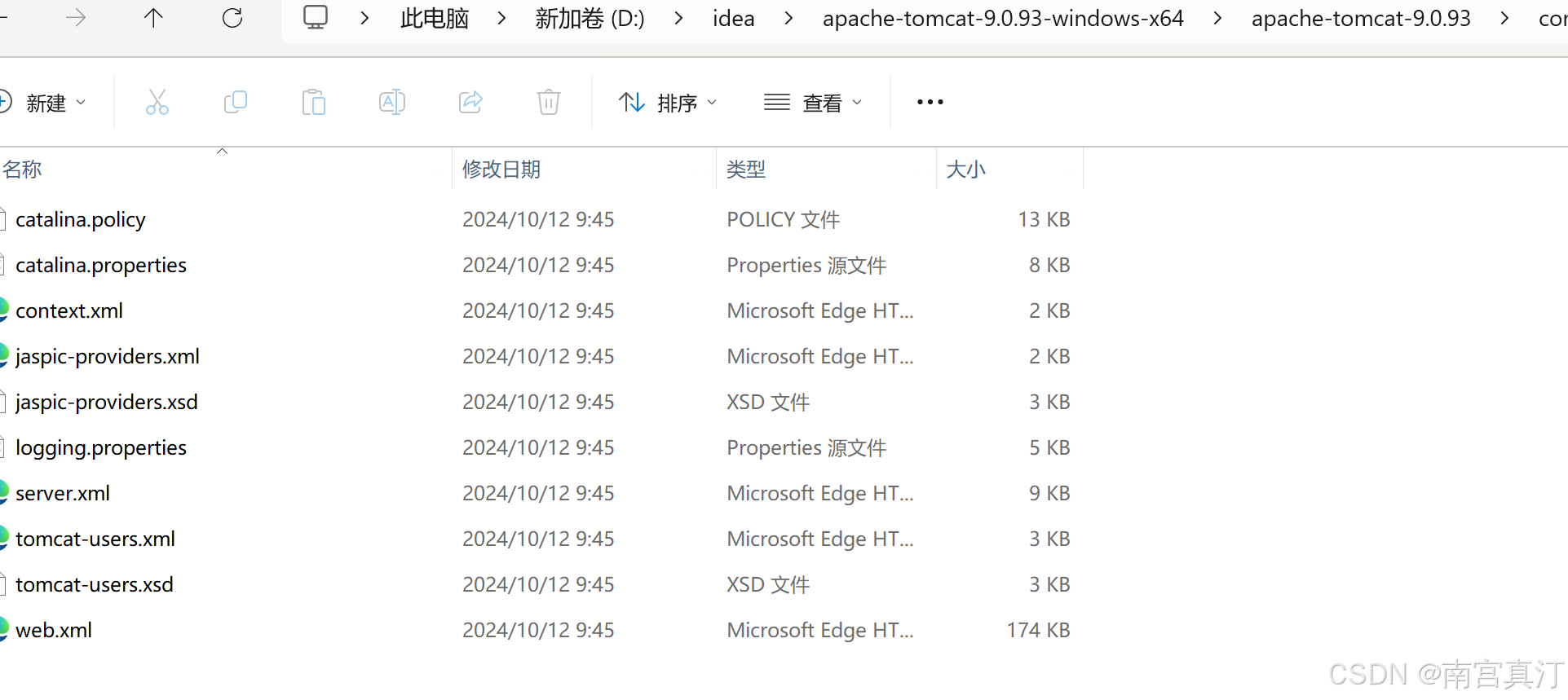This screenshot has width=1568, height=700.
Task: Select the catalina.policy file
Action: pos(81,219)
